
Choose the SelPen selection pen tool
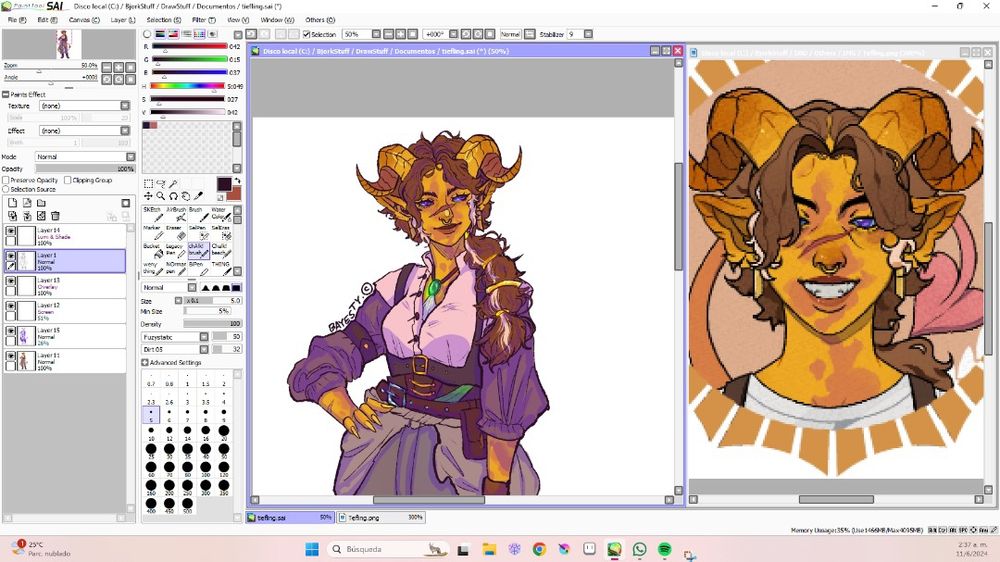[x=198, y=232]
